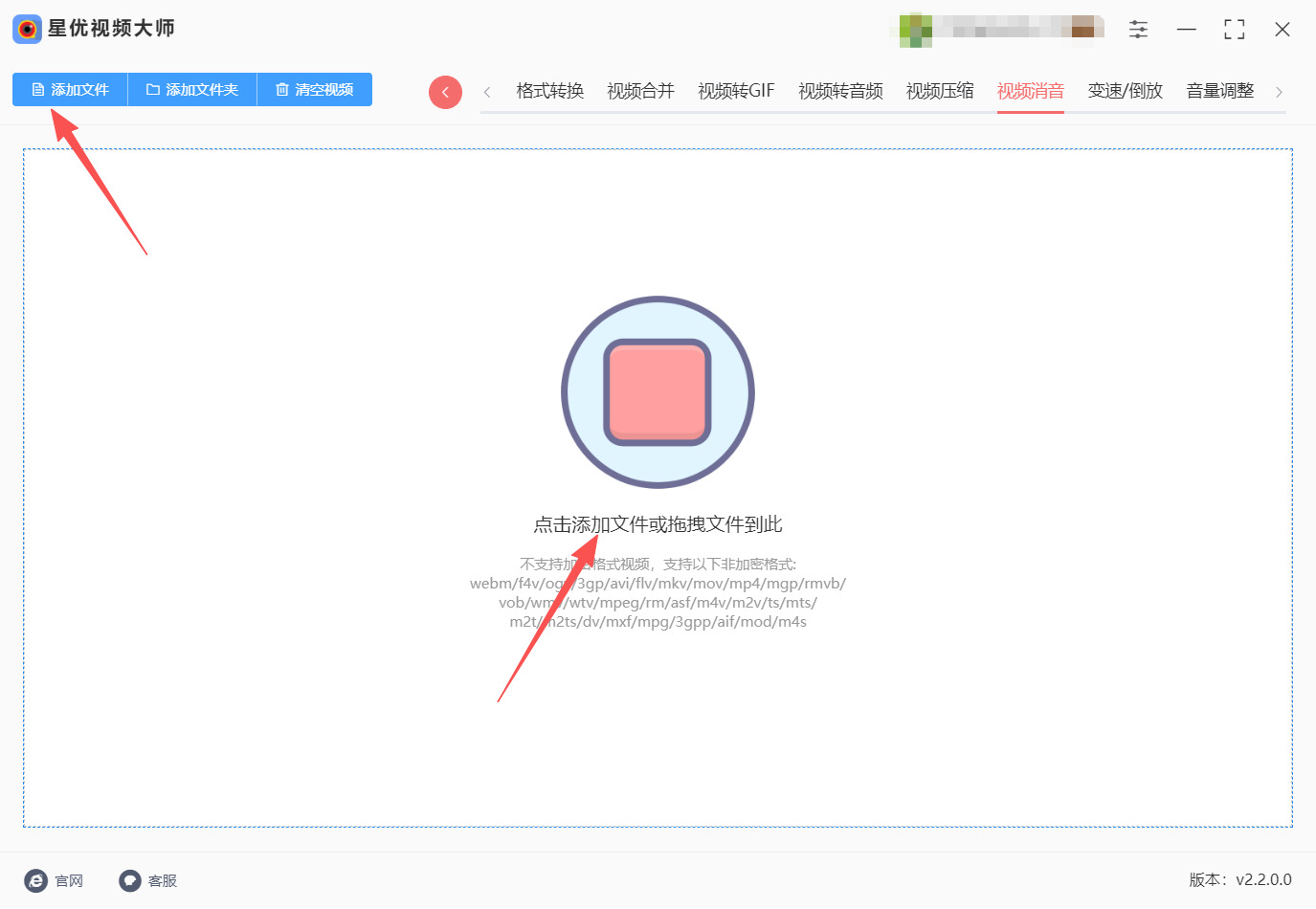This screenshot has height=909, width=1316.
Task: Open the 视频转音频 tab
Action: pyautogui.click(x=840, y=91)
